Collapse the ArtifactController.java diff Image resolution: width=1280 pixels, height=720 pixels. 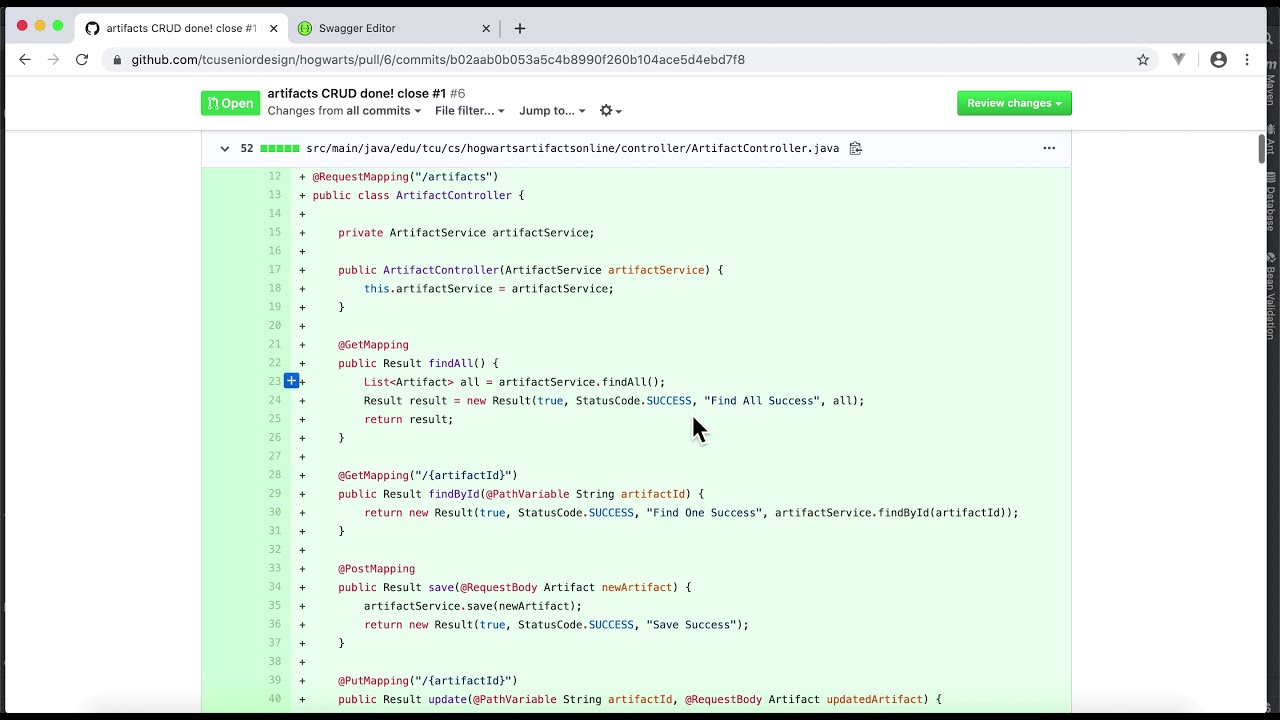224,148
